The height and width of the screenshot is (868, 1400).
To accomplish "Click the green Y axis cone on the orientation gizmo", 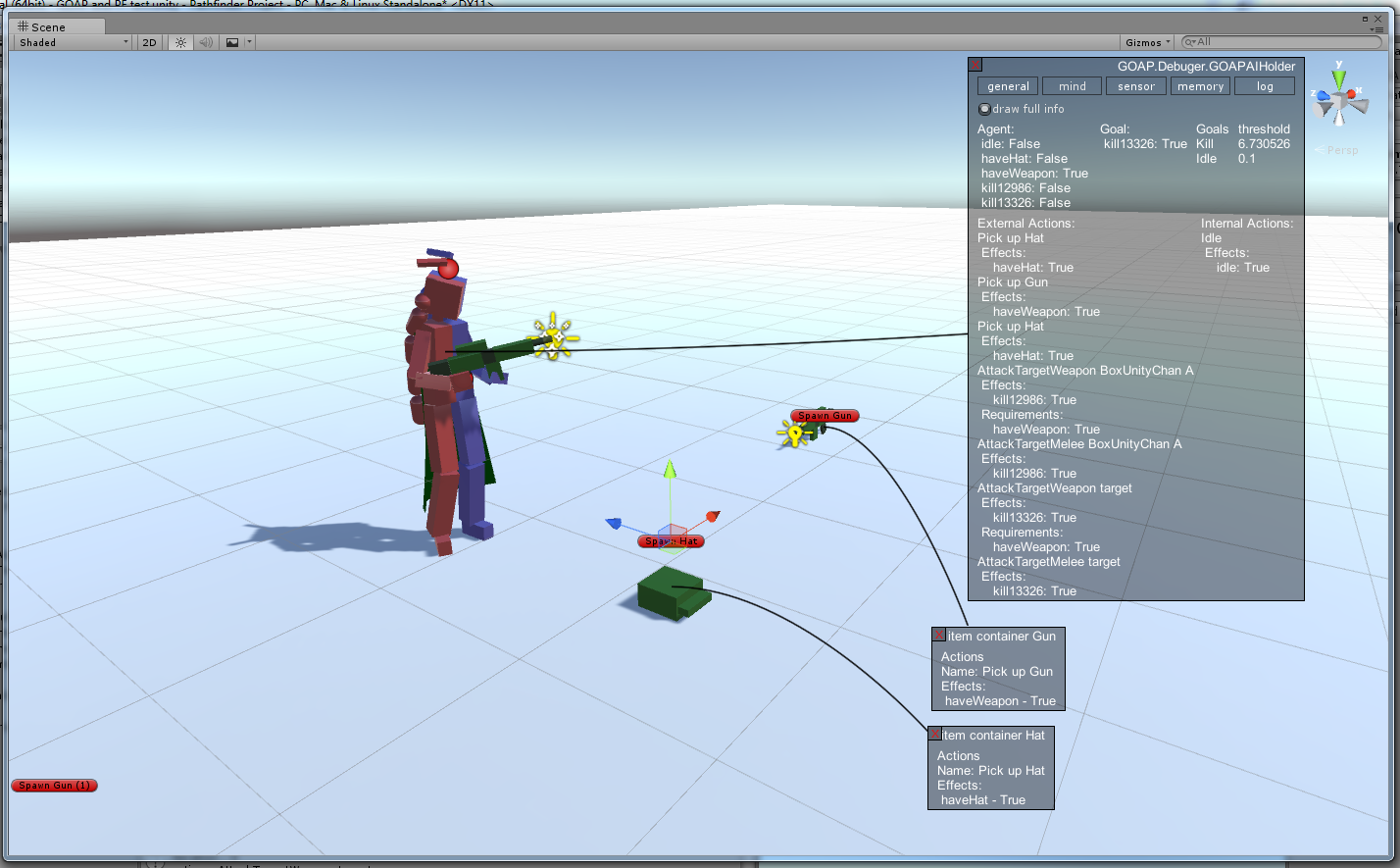I will (1338, 77).
